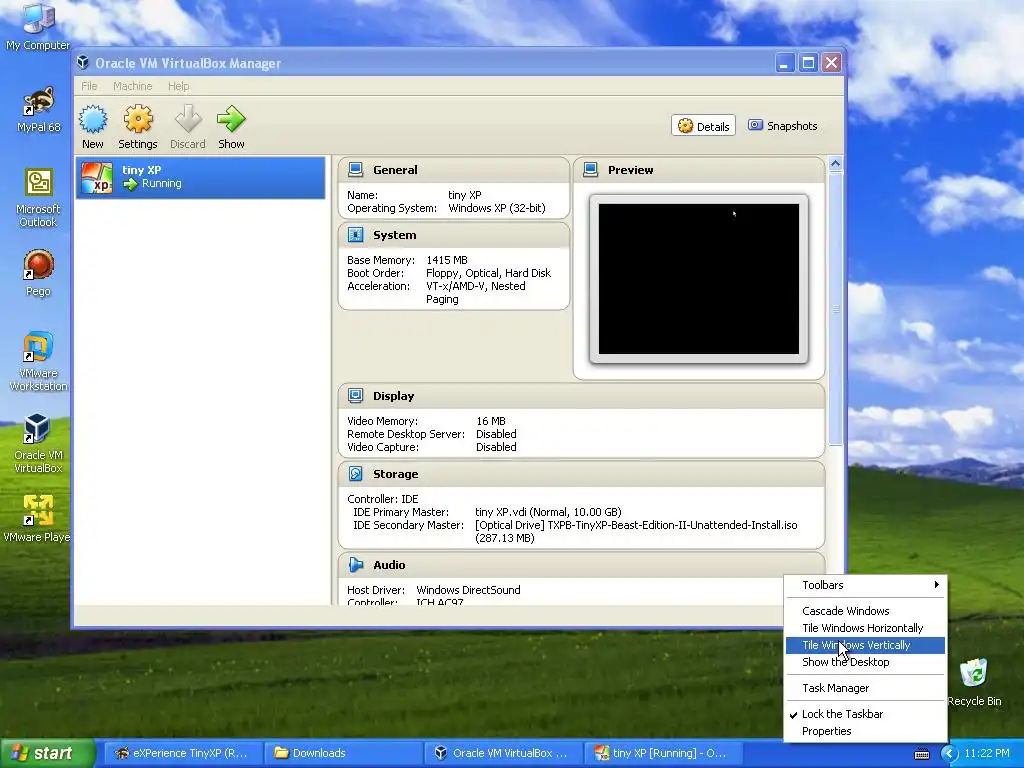
Task: Open Microsoft Outlook desktop icon
Action: (38, 198)
